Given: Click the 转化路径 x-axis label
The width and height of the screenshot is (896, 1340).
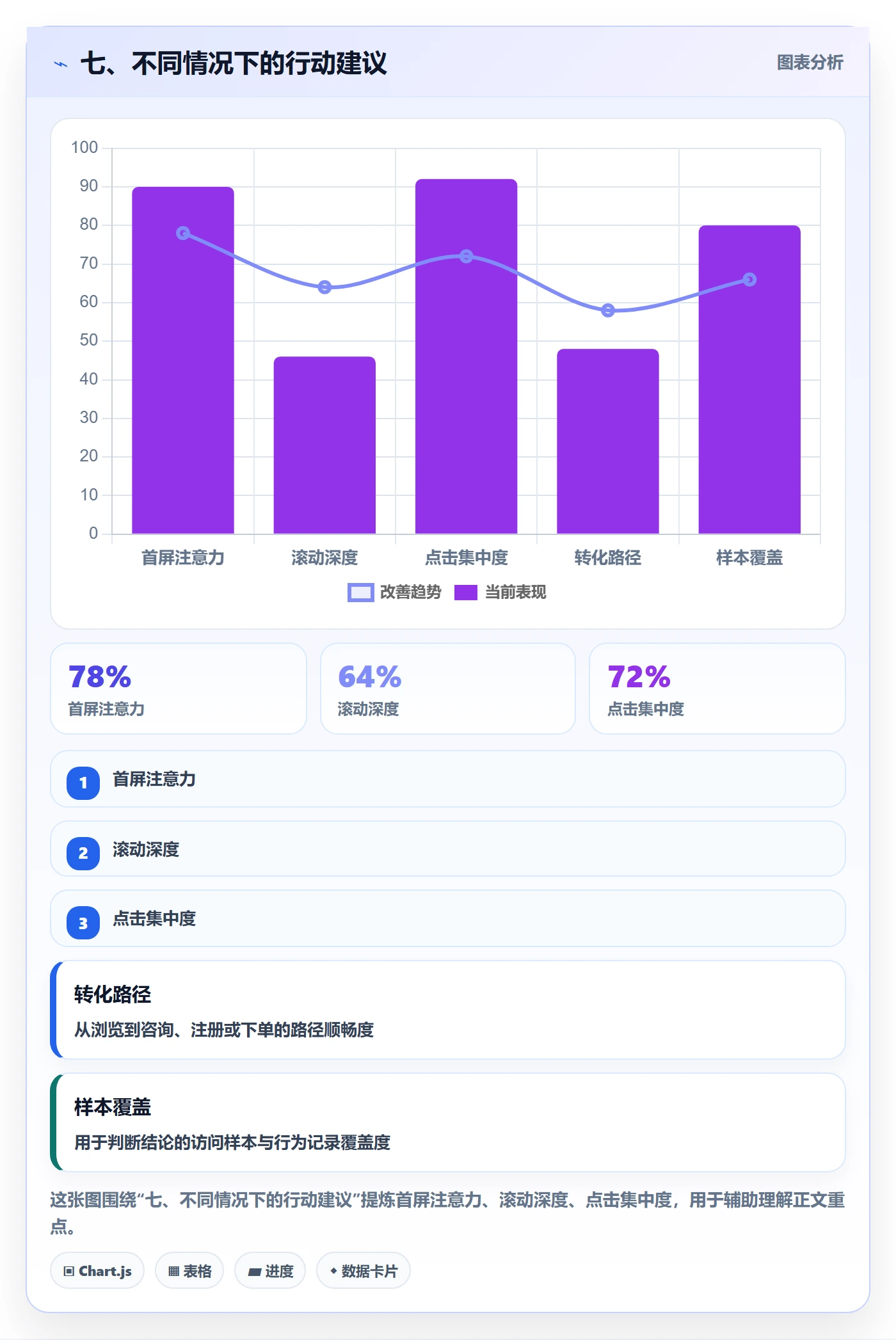Looking at the screenshot, I should pyautogui.click(x=607, y=558).
